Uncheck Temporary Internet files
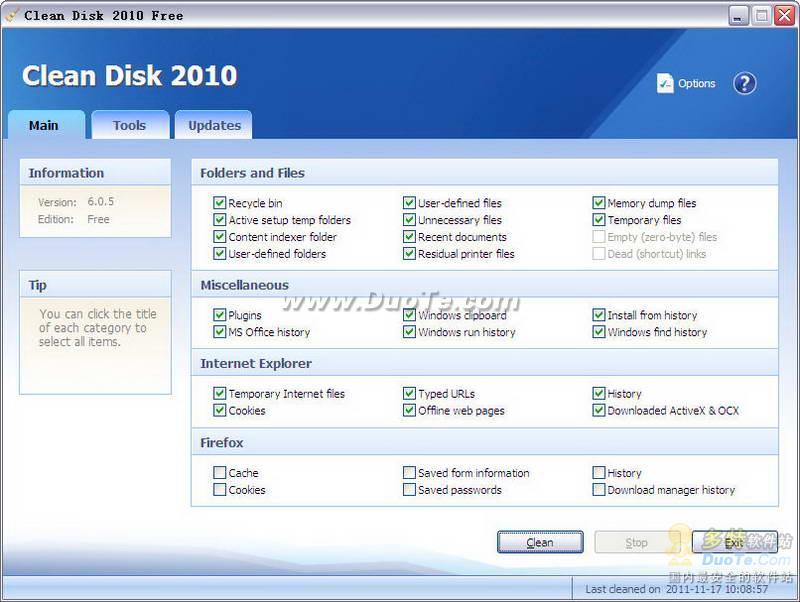This screenshot has height=602, width=800. coord(219,394)
